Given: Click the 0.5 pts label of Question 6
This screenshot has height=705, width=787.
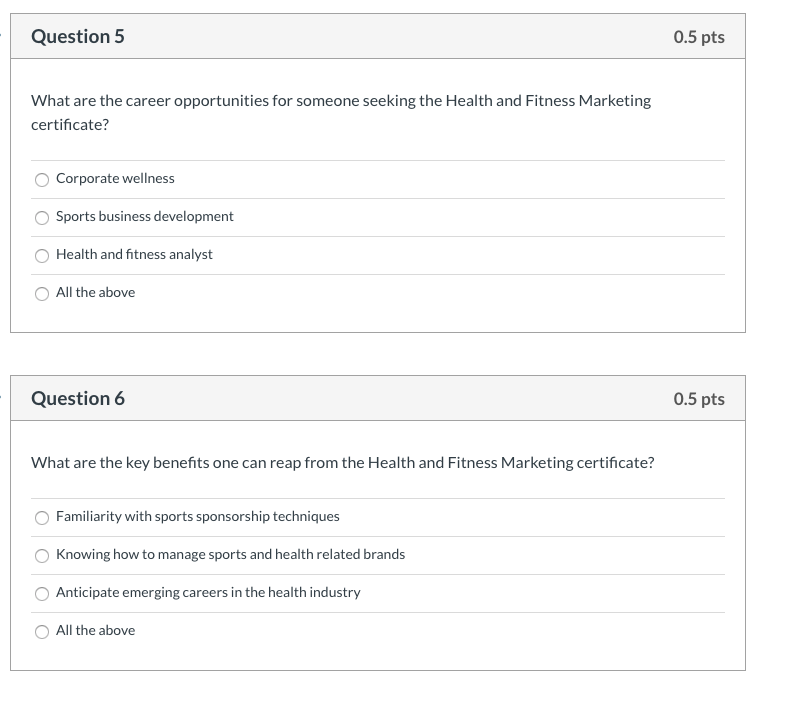Looking at the screenshot, I should pos(699,399).
